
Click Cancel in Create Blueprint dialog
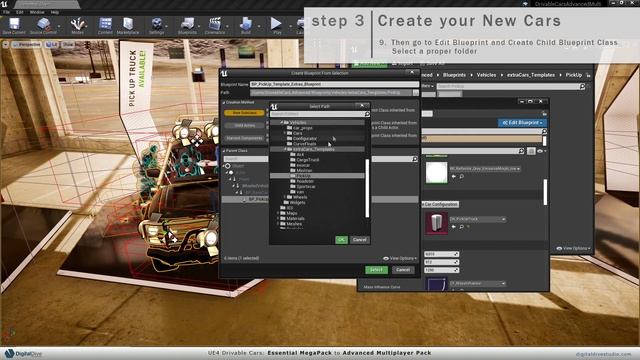pyautogui.click(x=403, y=270)
